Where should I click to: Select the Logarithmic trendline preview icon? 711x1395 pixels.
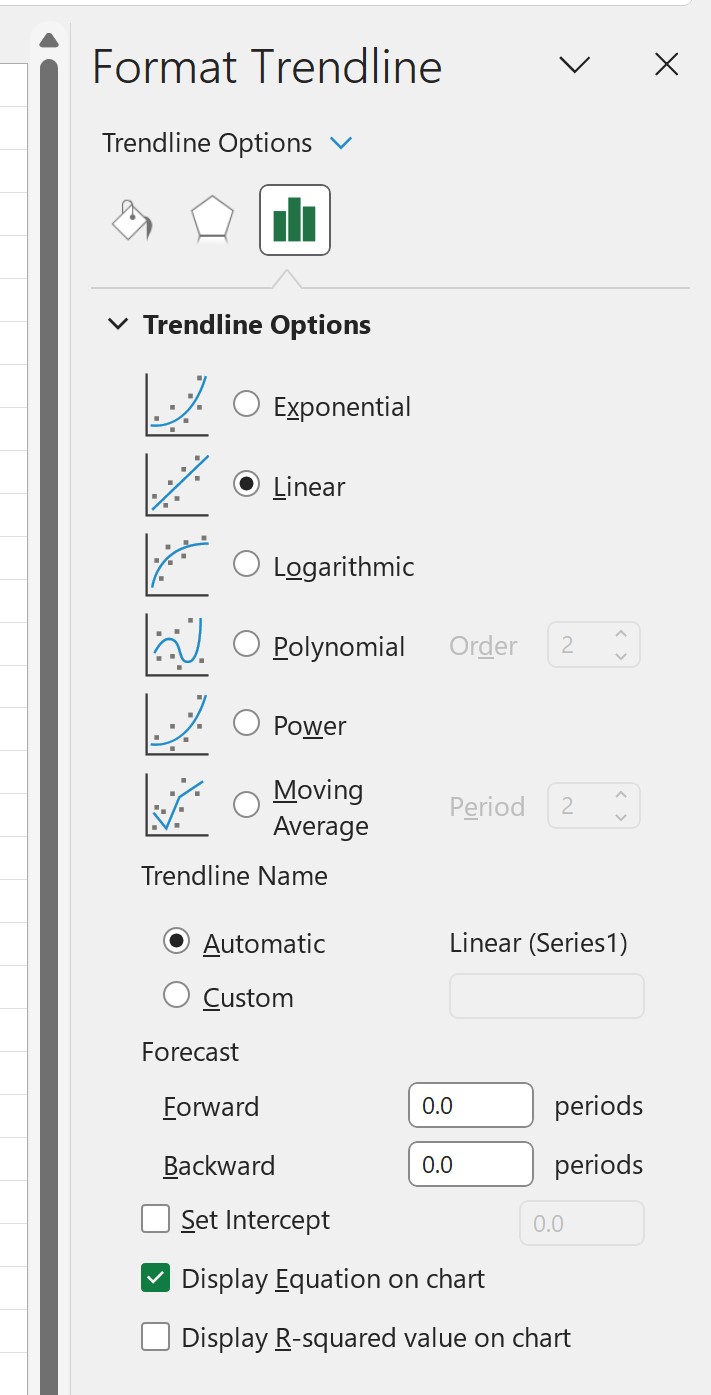pyautogui.click(x=176, y=564)
